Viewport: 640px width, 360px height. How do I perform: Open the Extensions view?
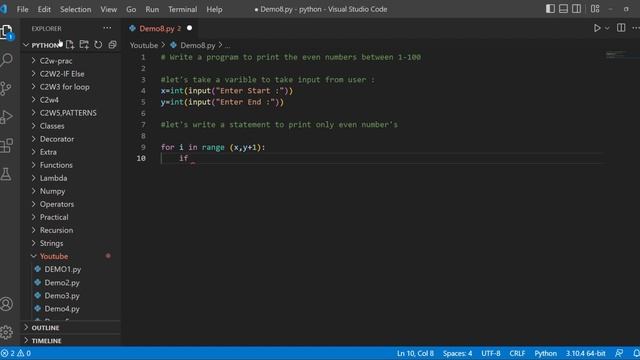7,145
